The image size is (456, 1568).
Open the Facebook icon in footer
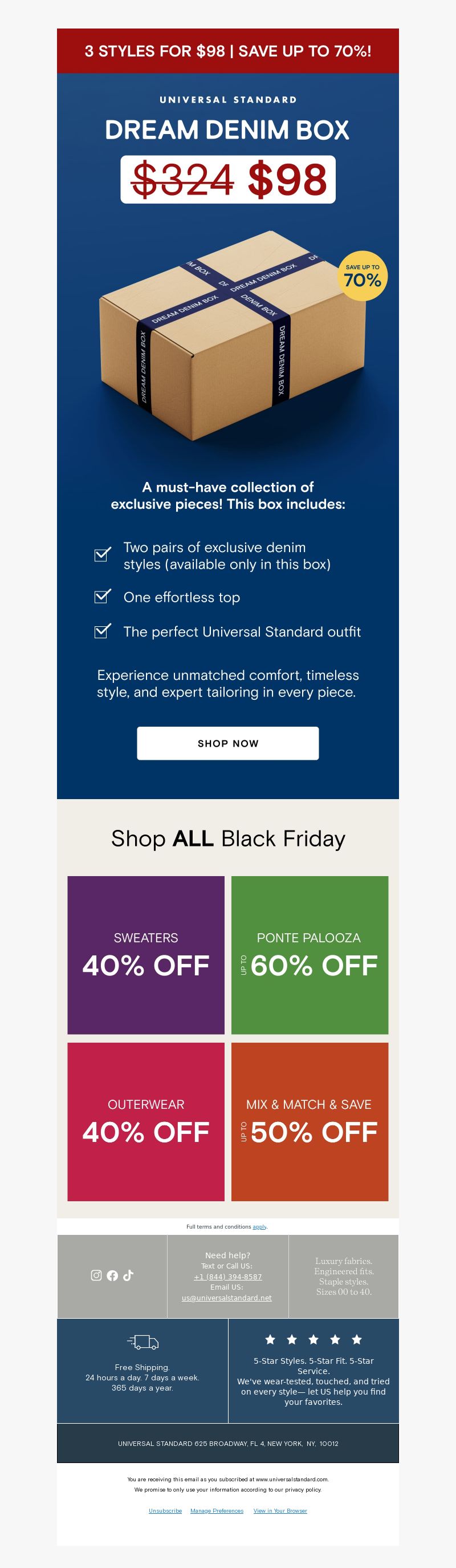click(112, 1275)
